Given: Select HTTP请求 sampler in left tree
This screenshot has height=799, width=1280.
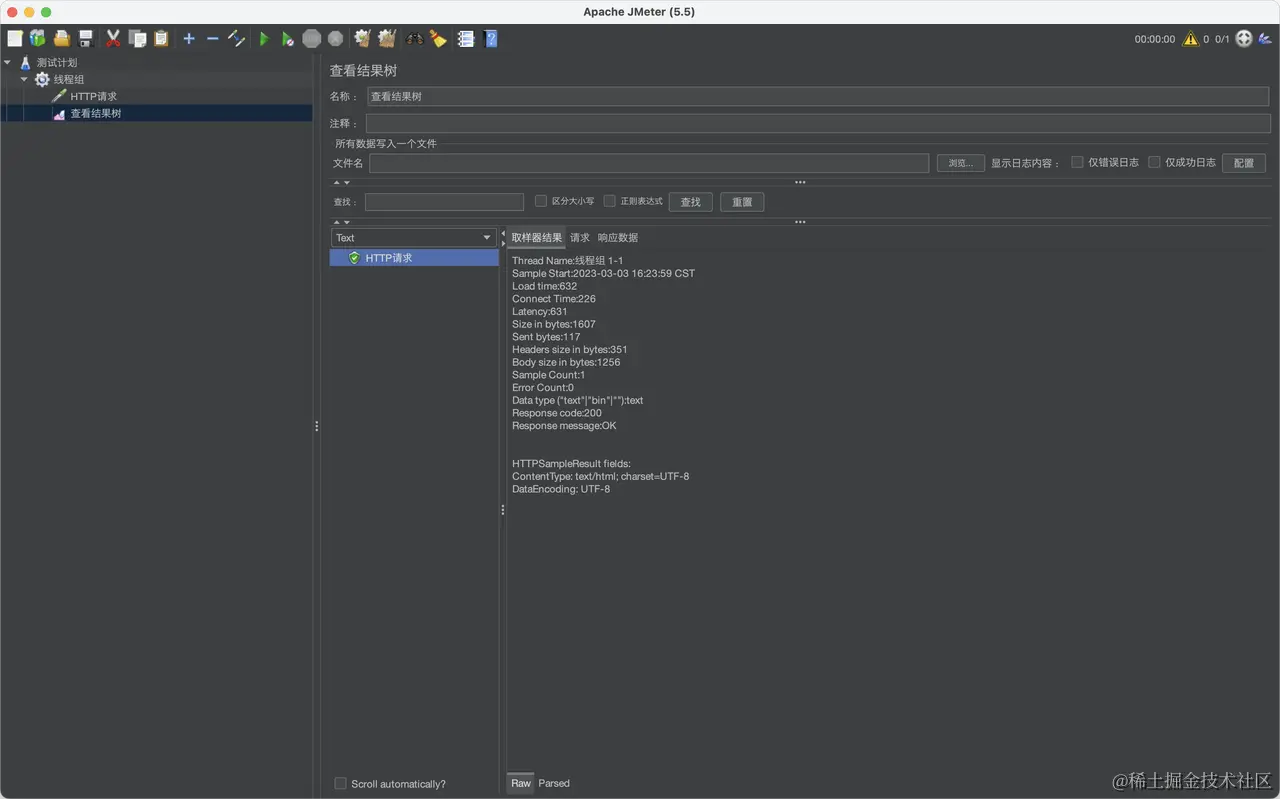Looking at the screenshot, I should 93,96.
